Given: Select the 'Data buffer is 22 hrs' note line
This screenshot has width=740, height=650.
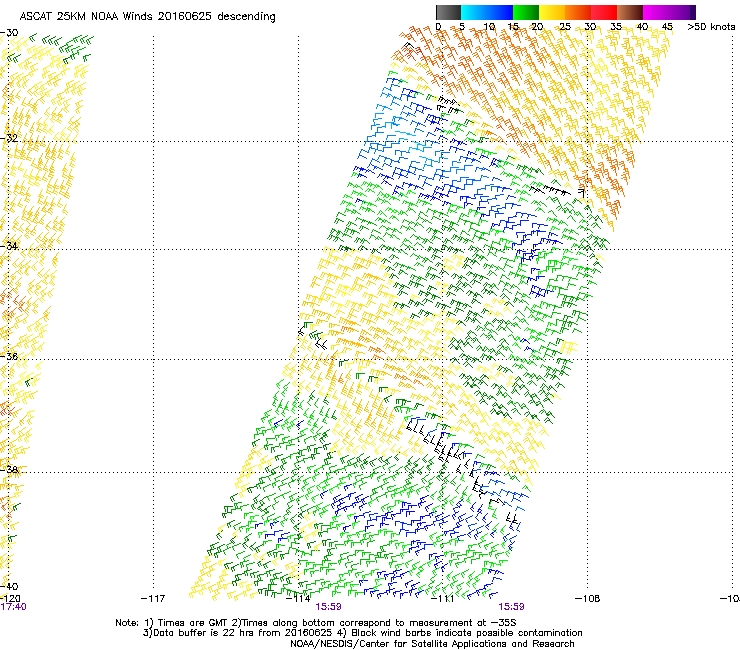Looking at the screenshot, I should click(362, 633).
